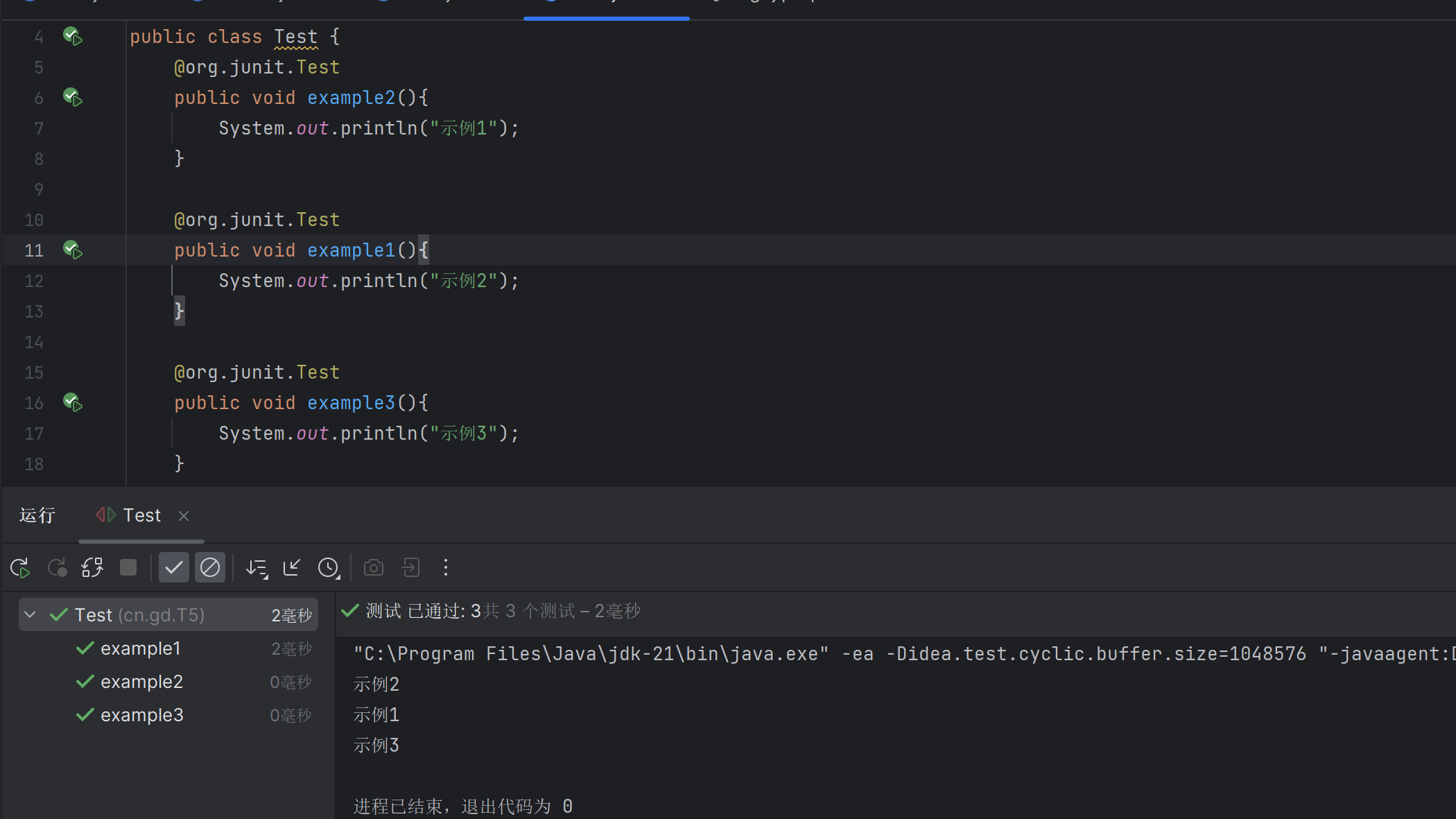This screenshot has width=1456, height=819.
Task: Click the import tests icon
Action: coord(292,568)
